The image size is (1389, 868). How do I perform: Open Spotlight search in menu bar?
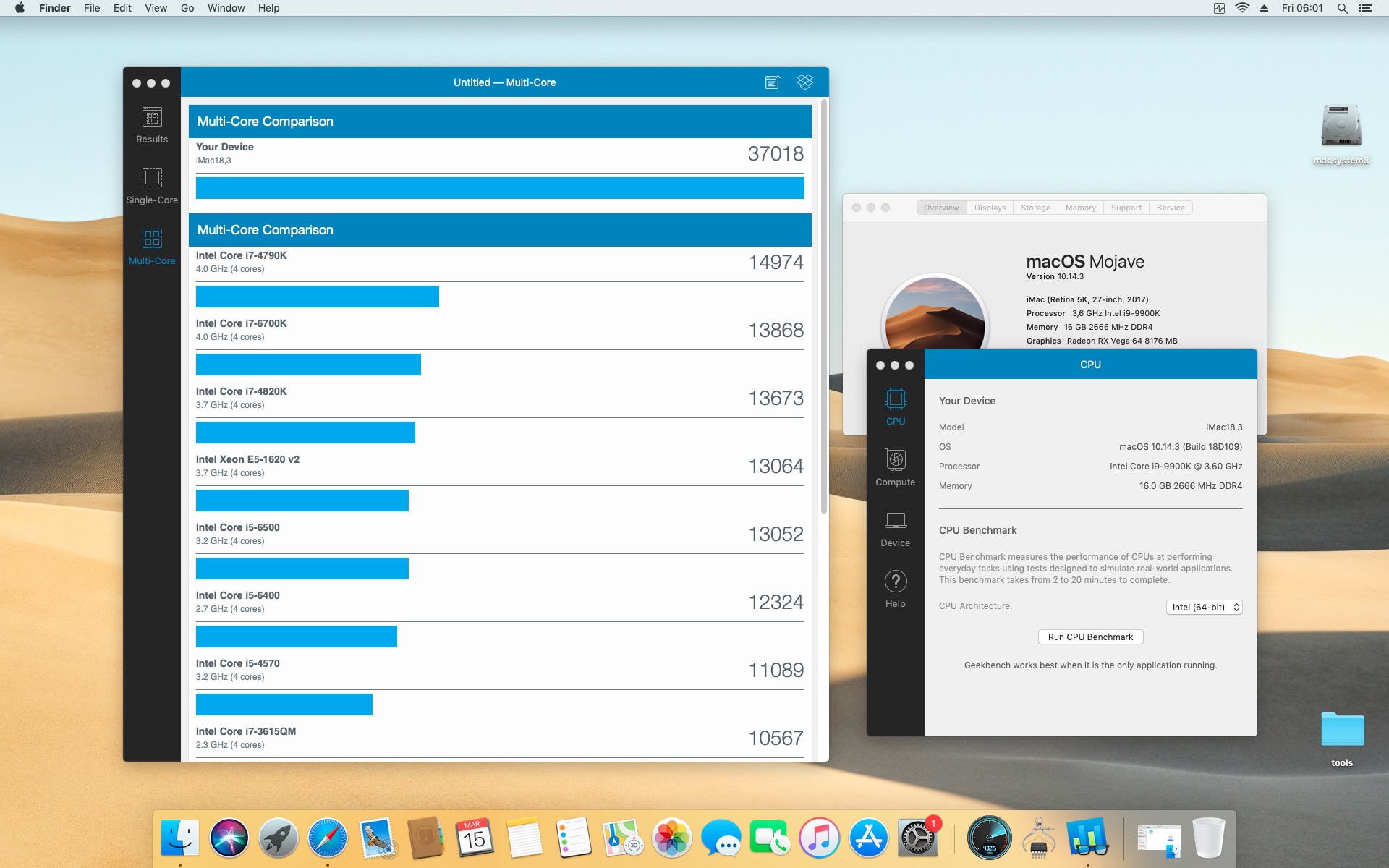pyautogui.click(x=1342, y=8)
